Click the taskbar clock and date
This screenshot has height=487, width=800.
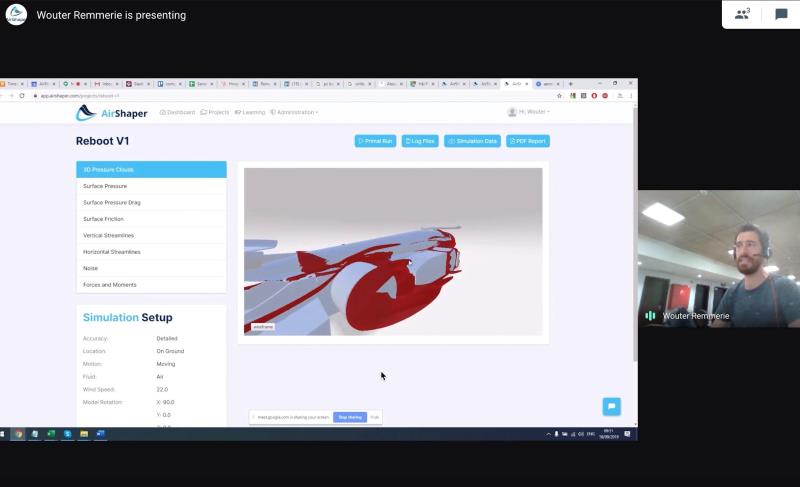click(609, 434)
